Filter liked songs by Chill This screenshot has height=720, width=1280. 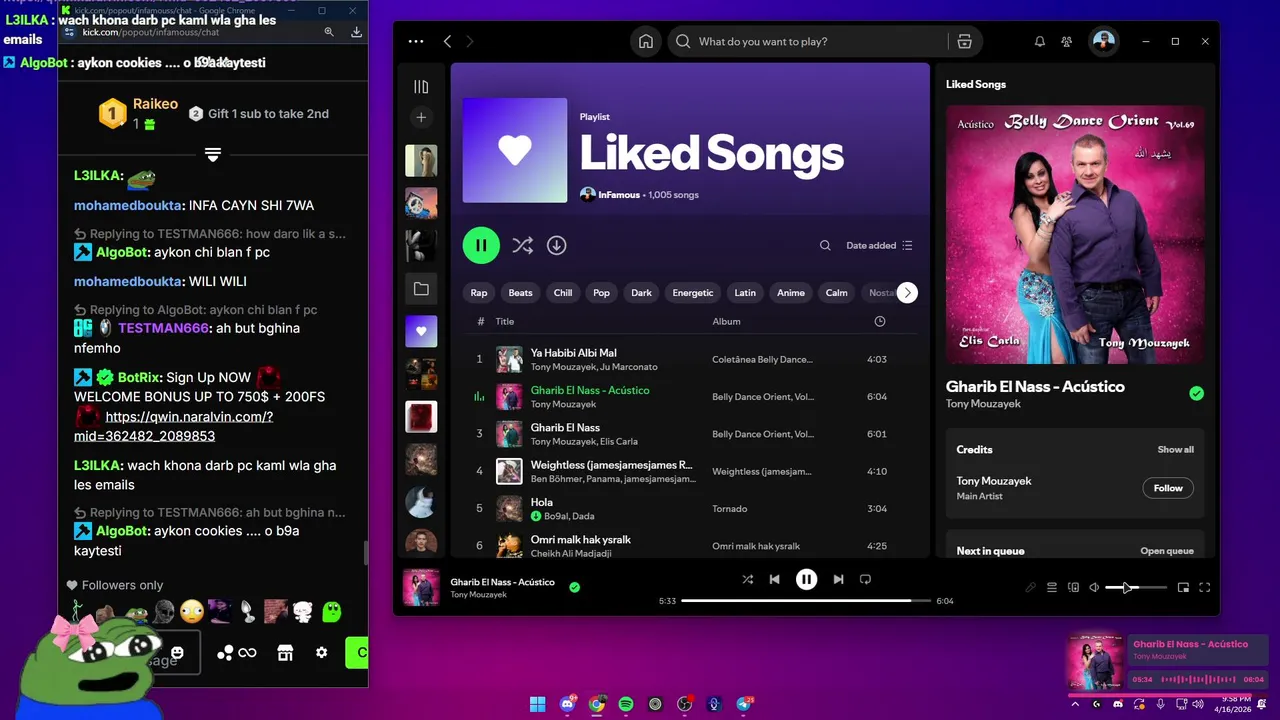tap(563, 293)
